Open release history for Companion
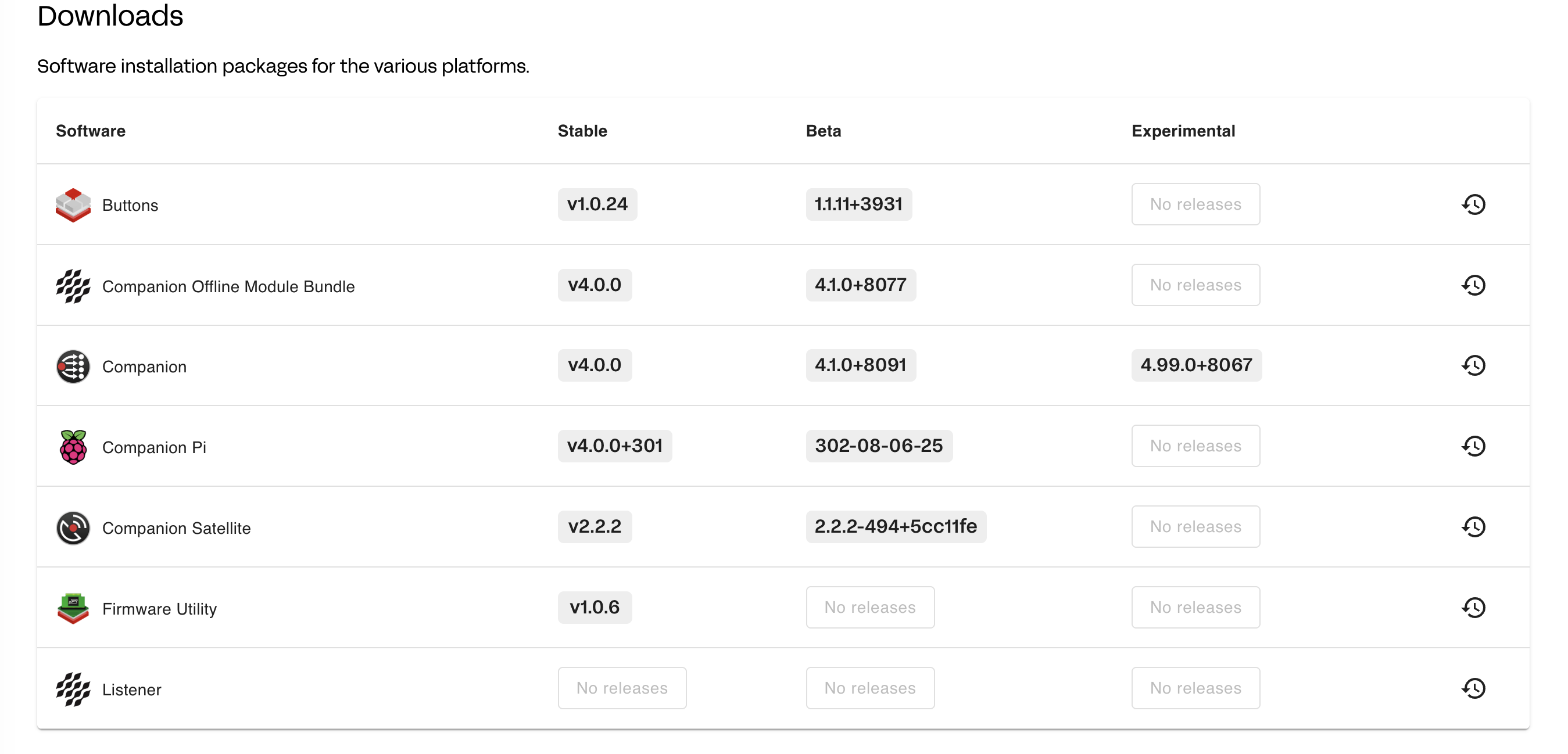 point(1473,365)
